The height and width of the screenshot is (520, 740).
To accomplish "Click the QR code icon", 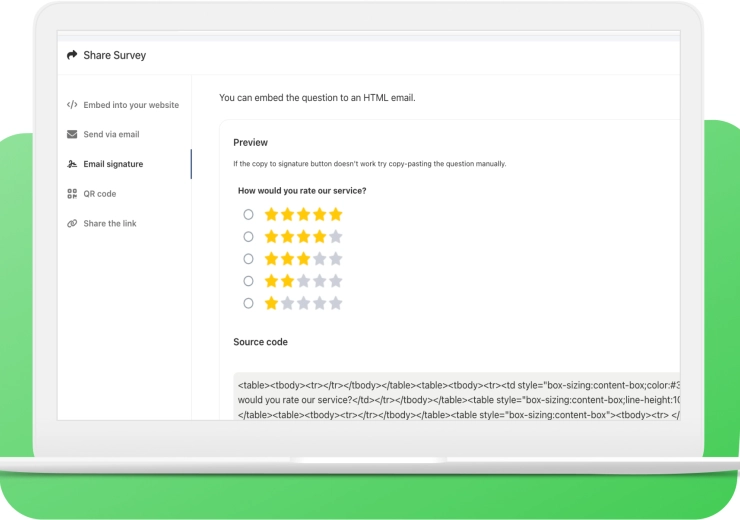I will tap(72, 194).
